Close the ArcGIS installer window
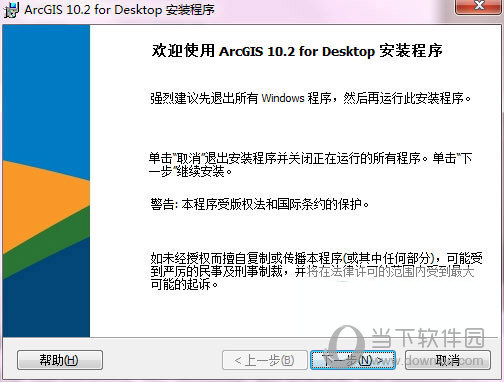The width and height of the screenshot is (504, 382). (x=479, y=6)
